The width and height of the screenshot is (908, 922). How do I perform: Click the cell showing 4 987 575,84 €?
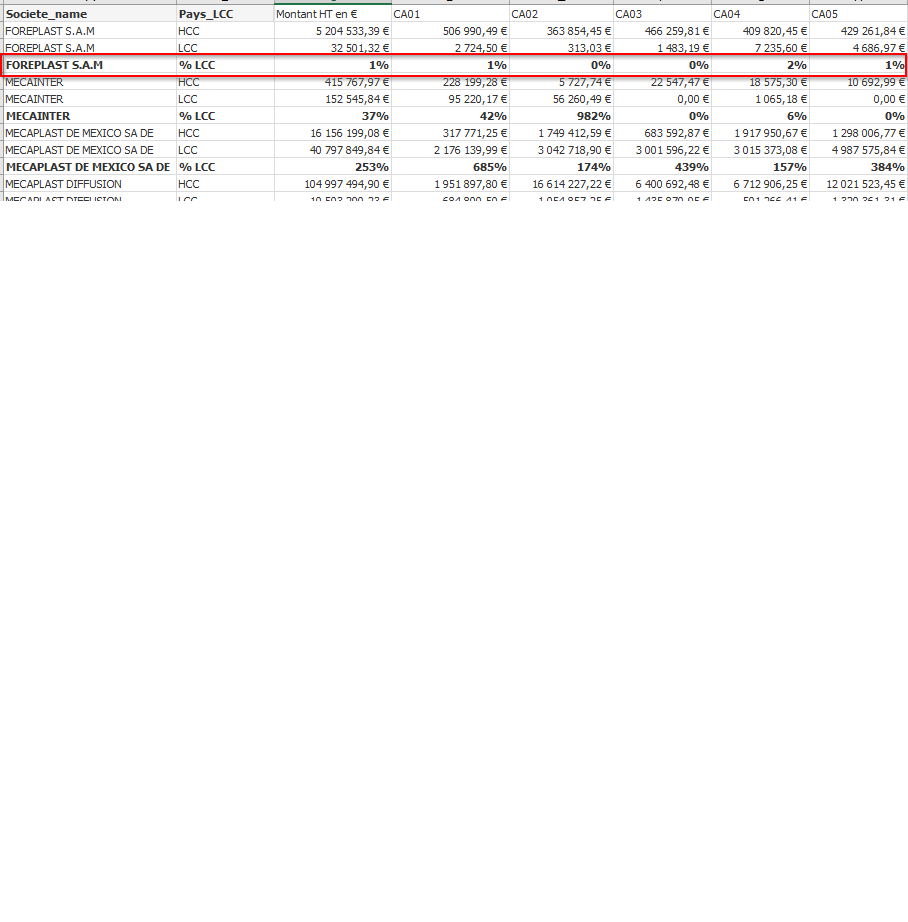click(x=859, y=150)
